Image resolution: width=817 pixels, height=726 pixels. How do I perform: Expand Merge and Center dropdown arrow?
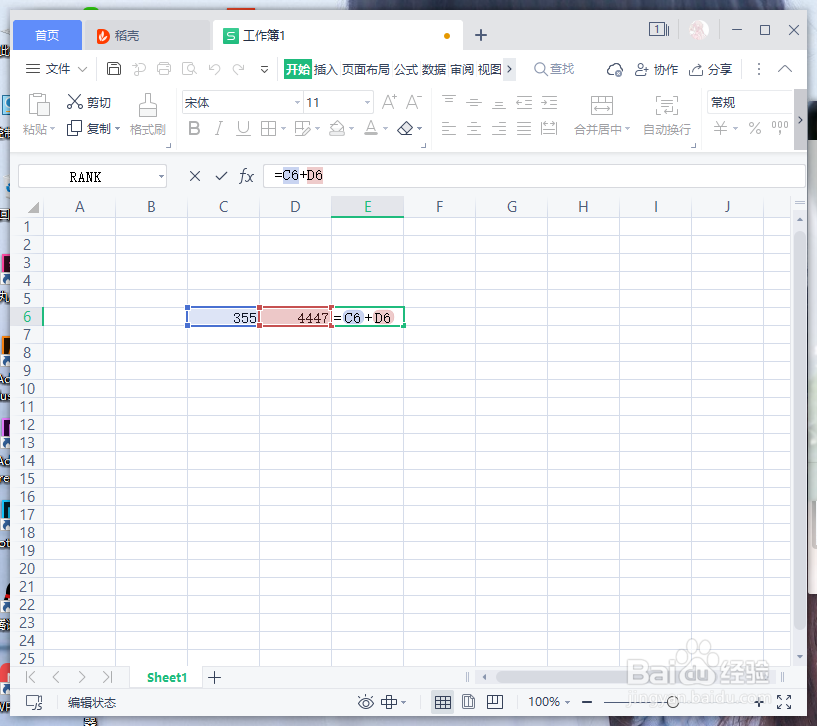click(x=627, y=129)
